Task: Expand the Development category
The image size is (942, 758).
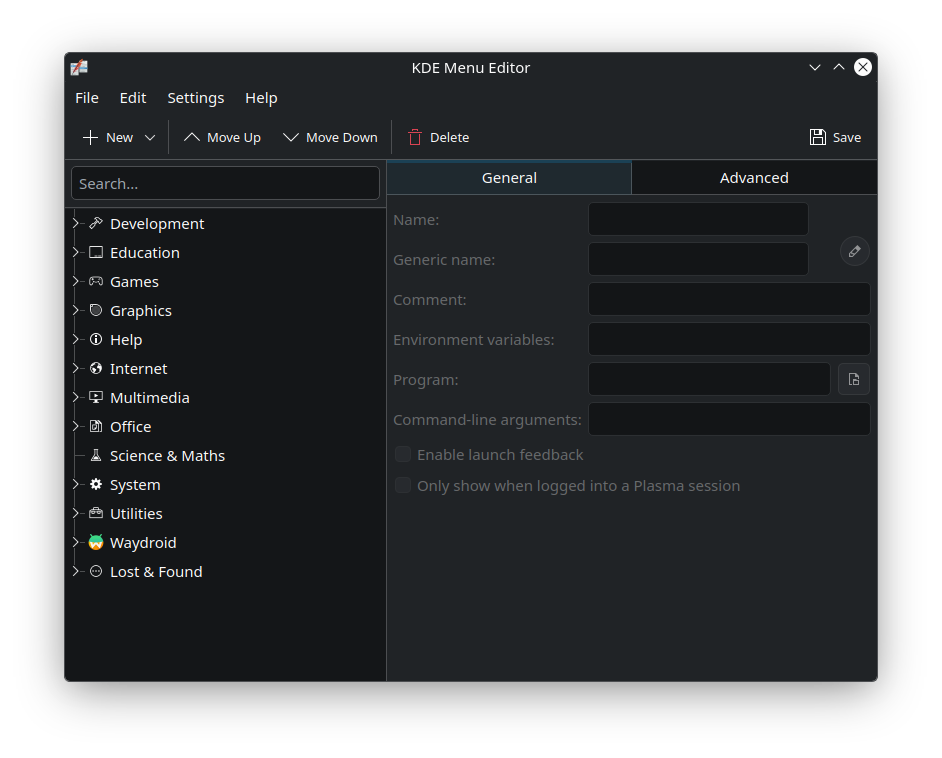Action: click(x=76, y=223)
